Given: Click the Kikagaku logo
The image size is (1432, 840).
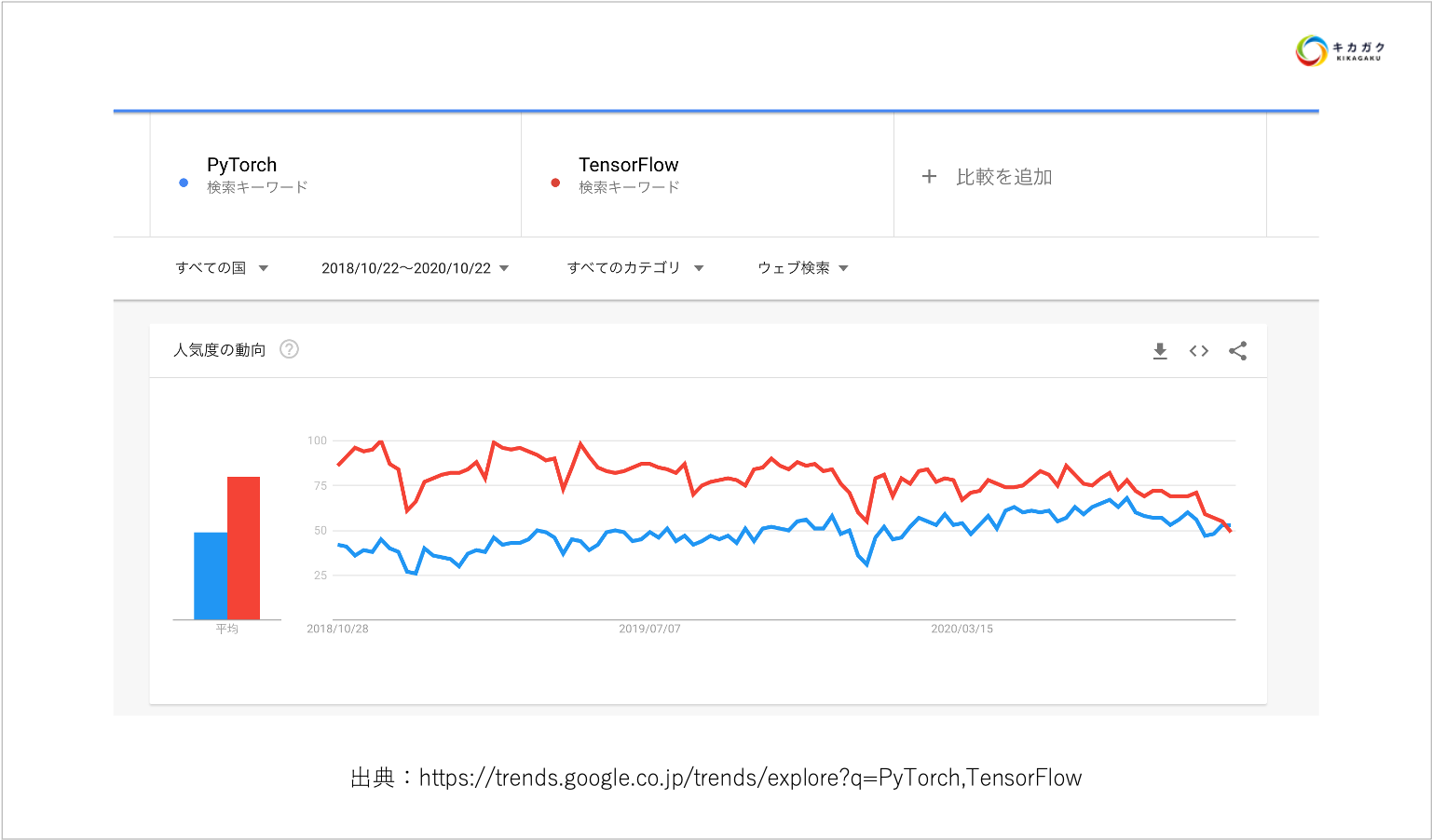Looking at the screenshot, I should pyautogui.click(x=1340, y=50).
